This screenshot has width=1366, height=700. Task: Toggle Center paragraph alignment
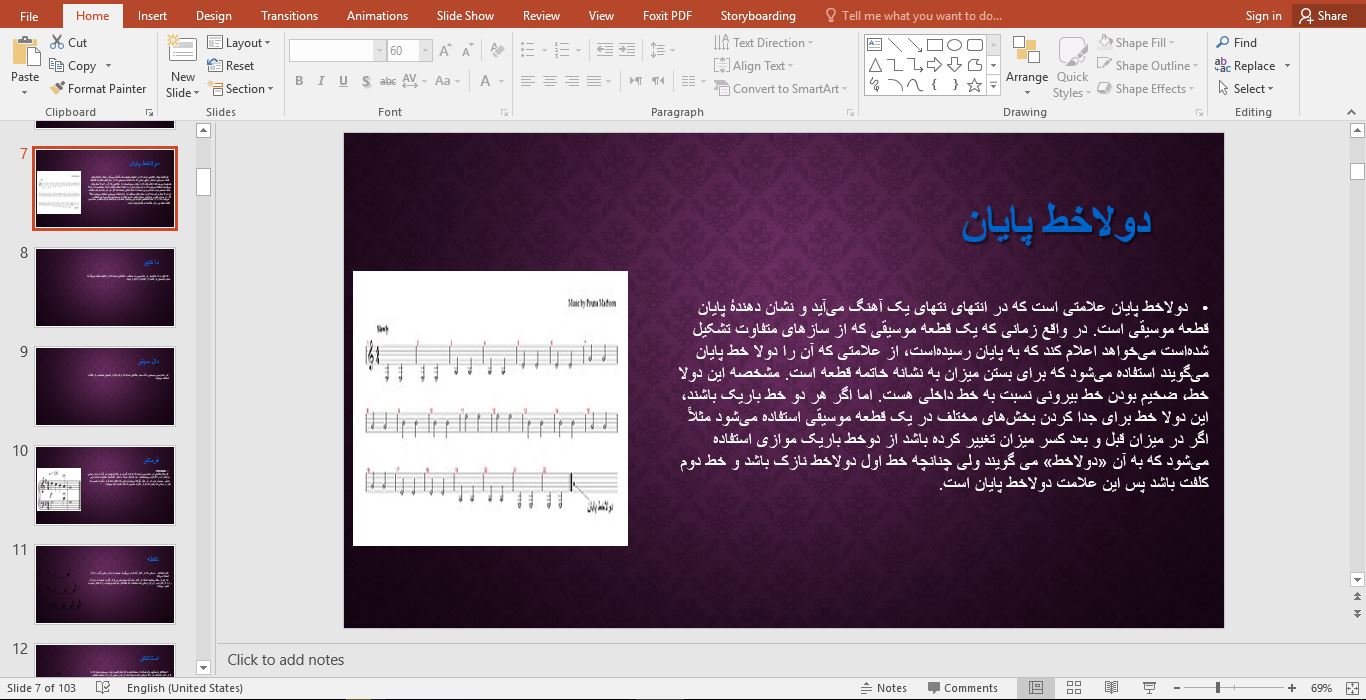click(x=550, y=81)
